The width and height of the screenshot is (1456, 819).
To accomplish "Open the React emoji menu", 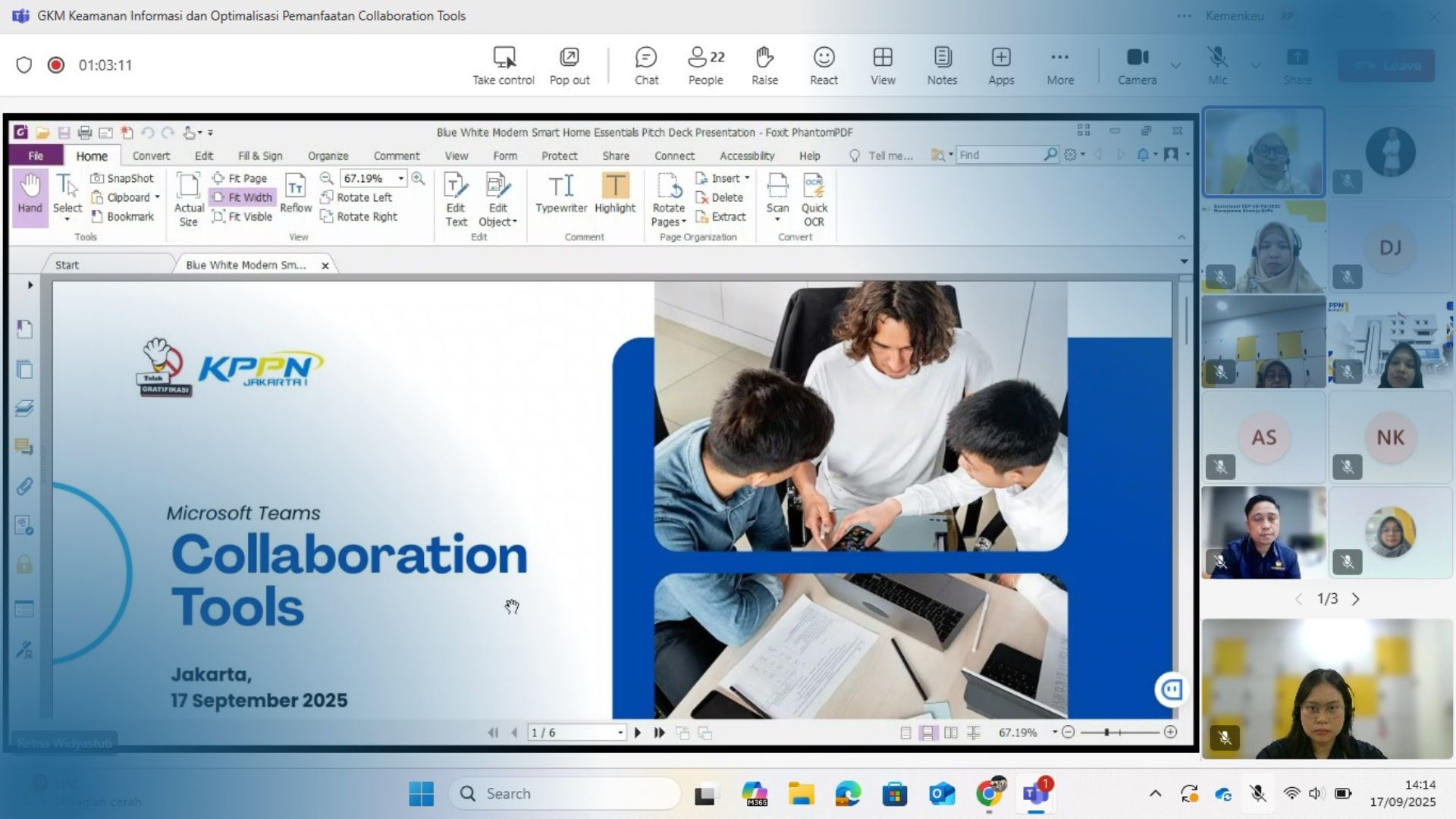I will click(x=824, y=65).
